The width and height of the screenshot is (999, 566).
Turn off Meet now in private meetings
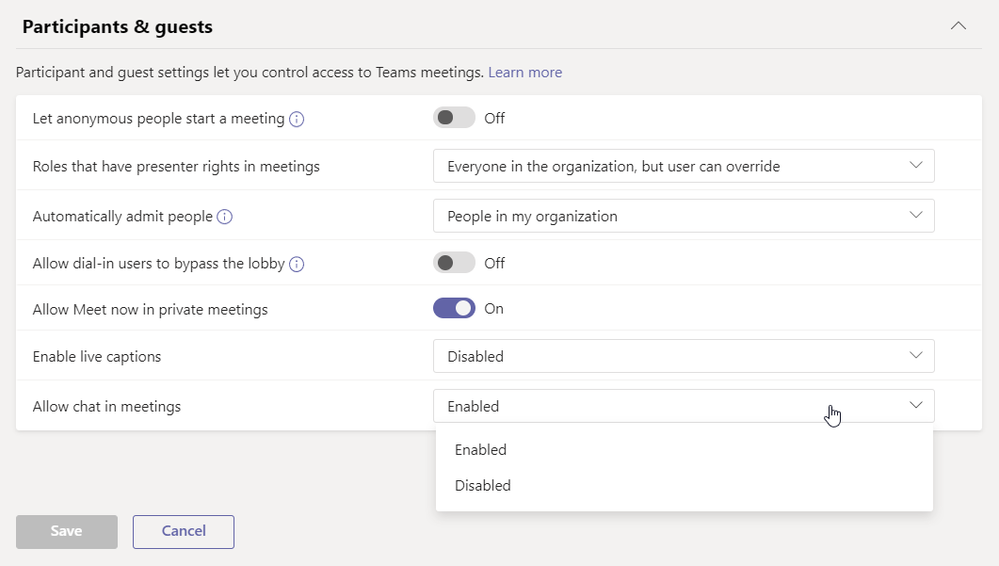tap(454, 309)
